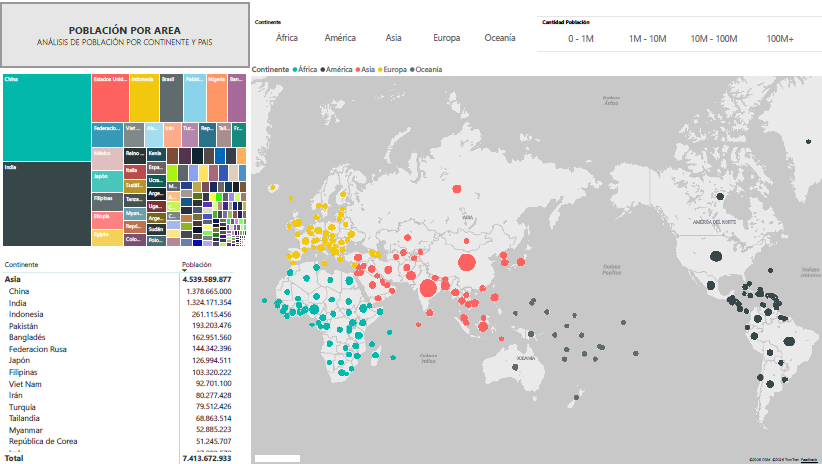Click the Russia bubble on the map
822x464 pixels.
pyautogui.click(x=457, y=189)
